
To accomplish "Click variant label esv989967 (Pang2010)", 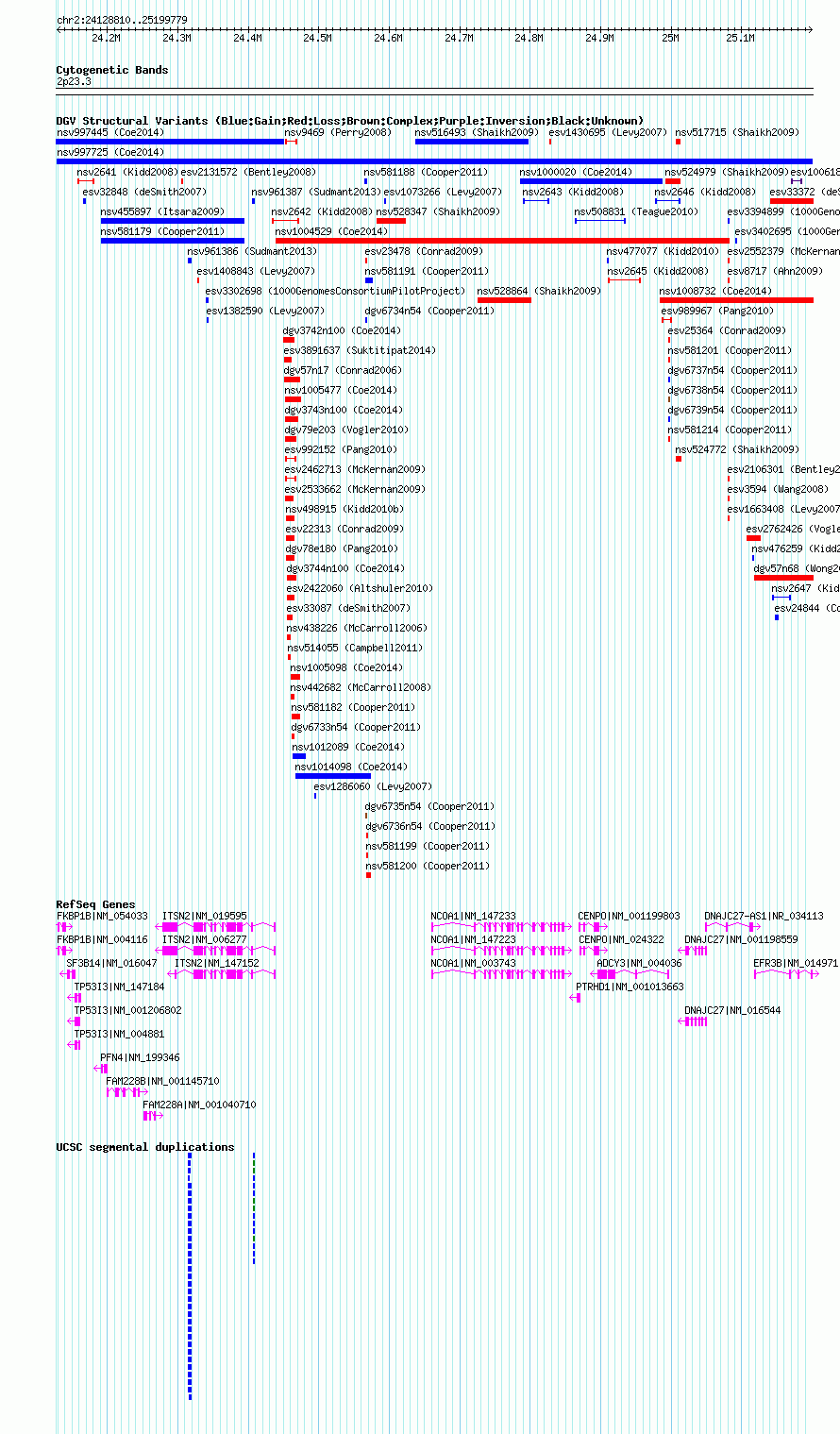I will coord(717,312).
